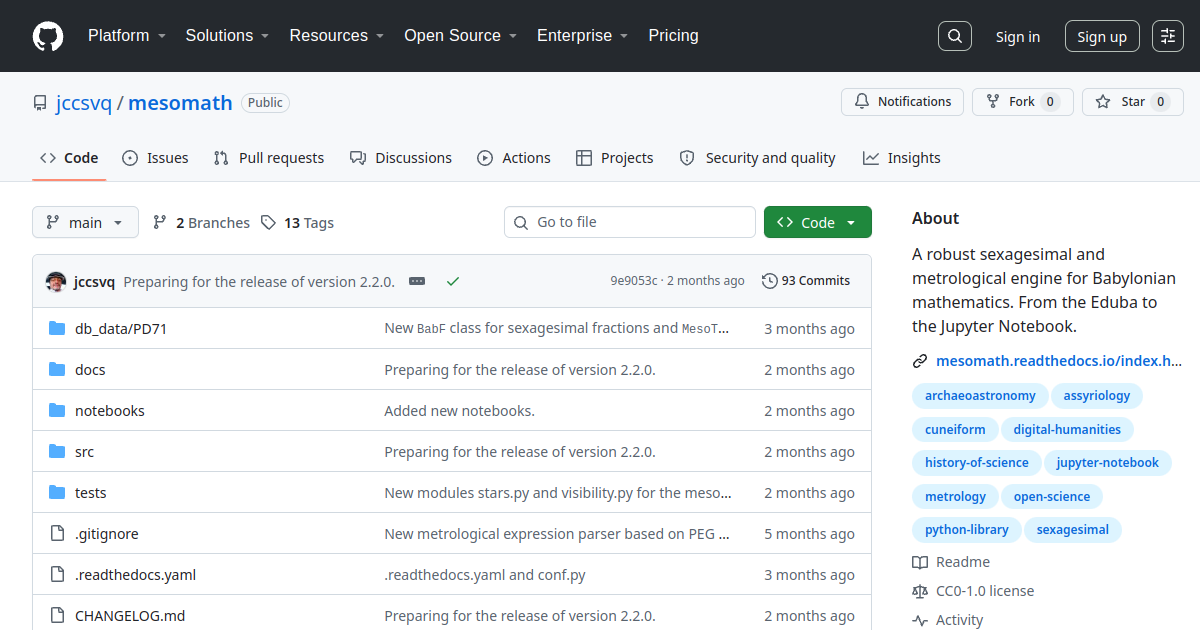Click the tests folder icon

click(57, 492)
